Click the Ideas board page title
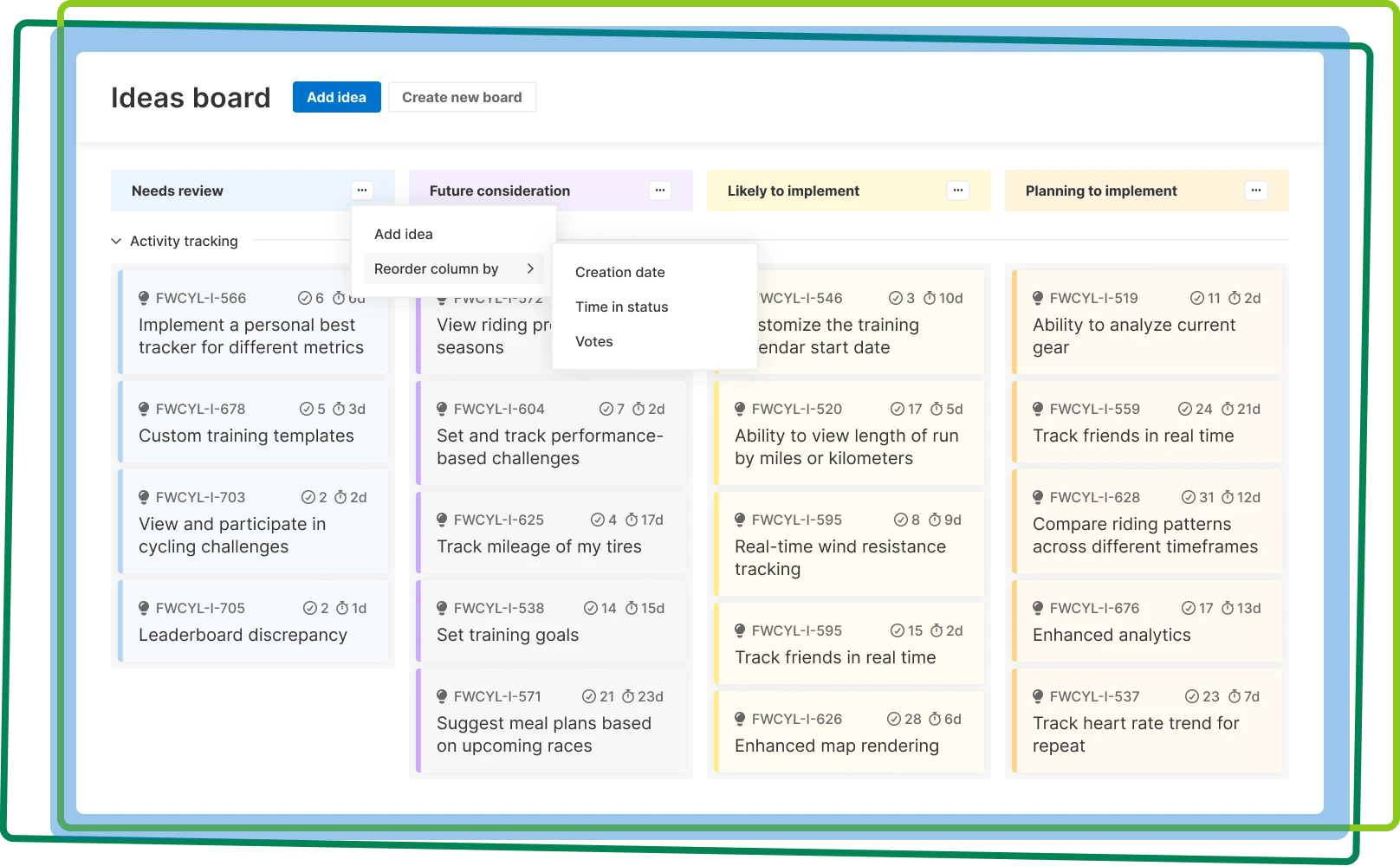This screenshot has height=866, width=1400. (191, 97)
